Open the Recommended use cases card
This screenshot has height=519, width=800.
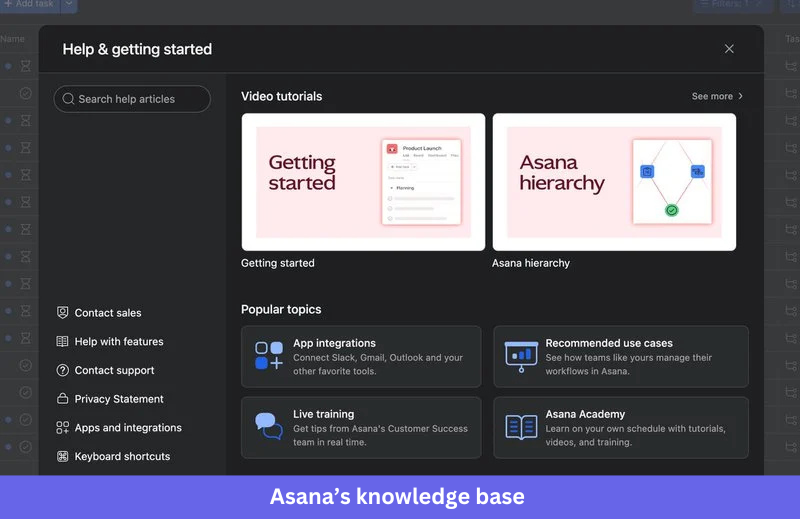pos(621,357)
